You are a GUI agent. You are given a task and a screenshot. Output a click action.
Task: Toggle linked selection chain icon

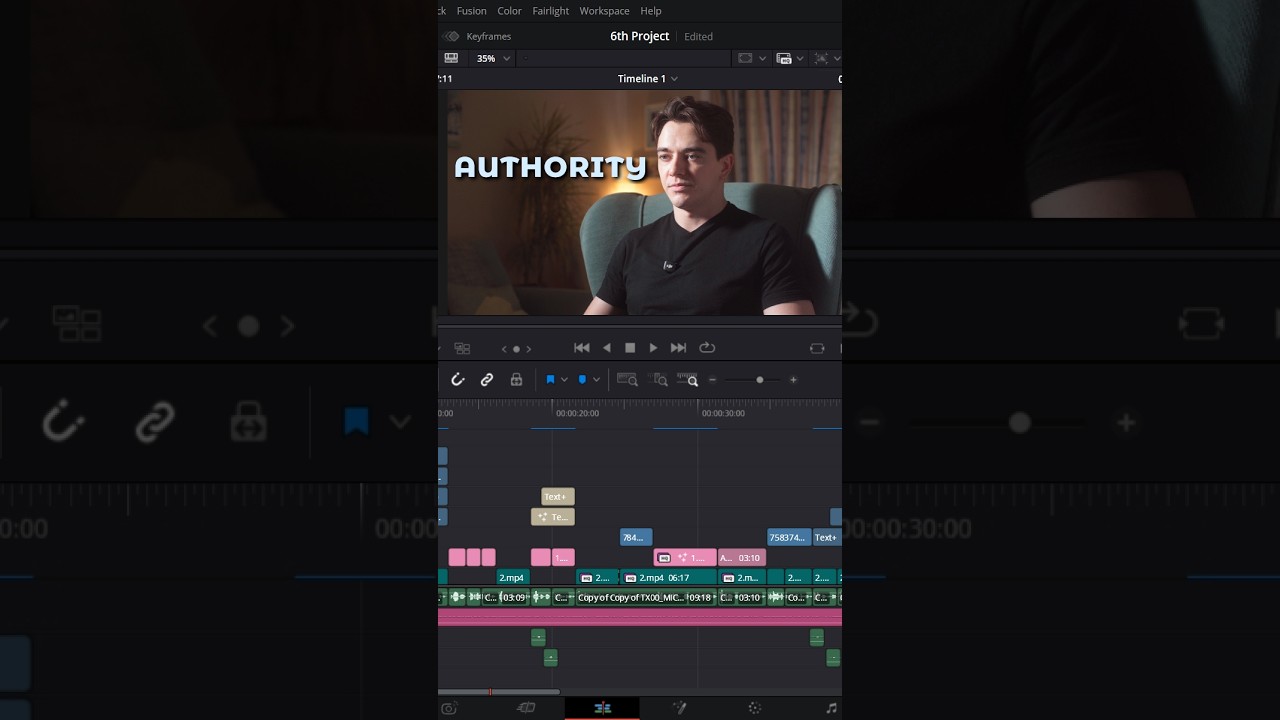(x=487, y=380)
